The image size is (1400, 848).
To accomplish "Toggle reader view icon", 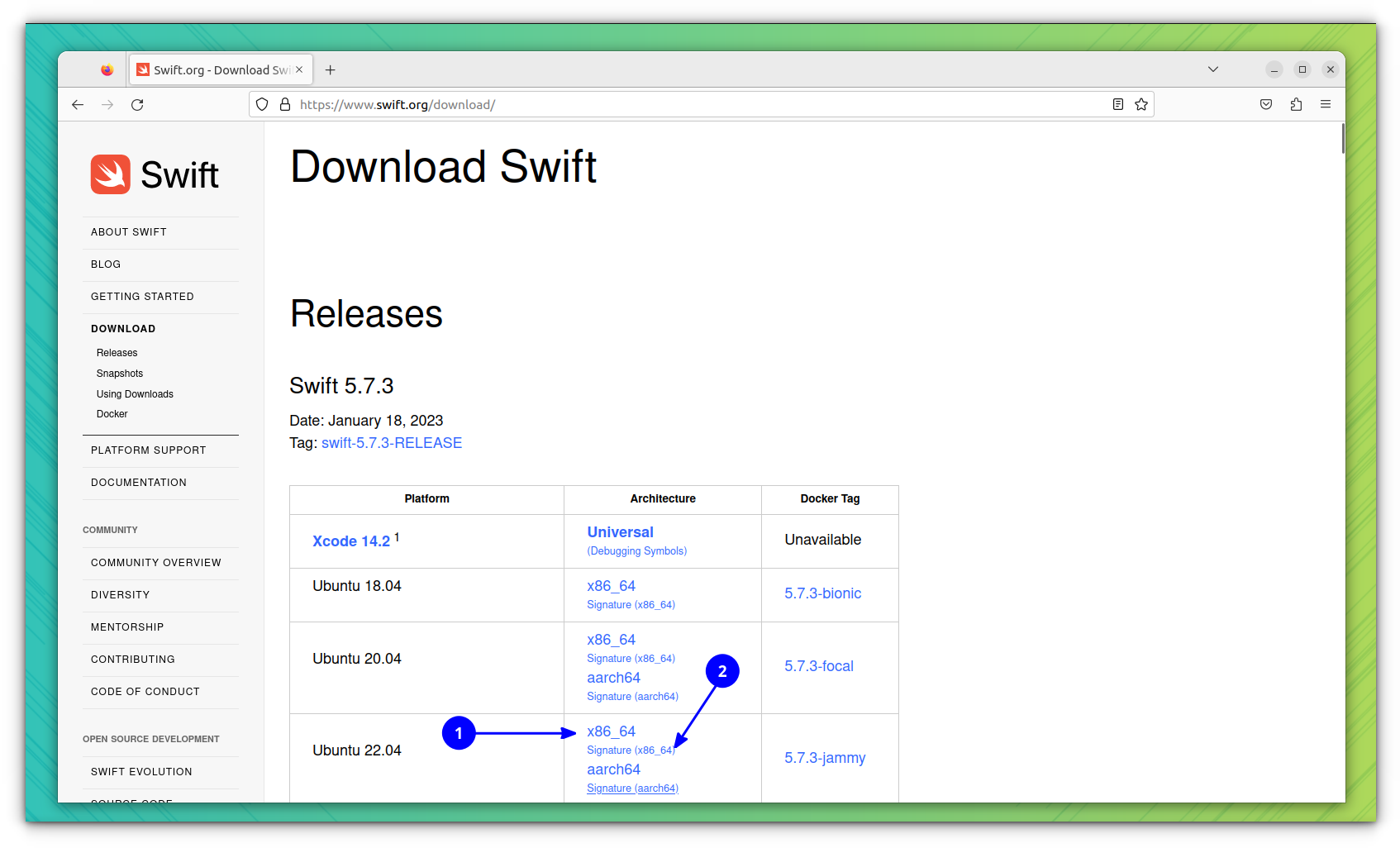I will 1118,105.
